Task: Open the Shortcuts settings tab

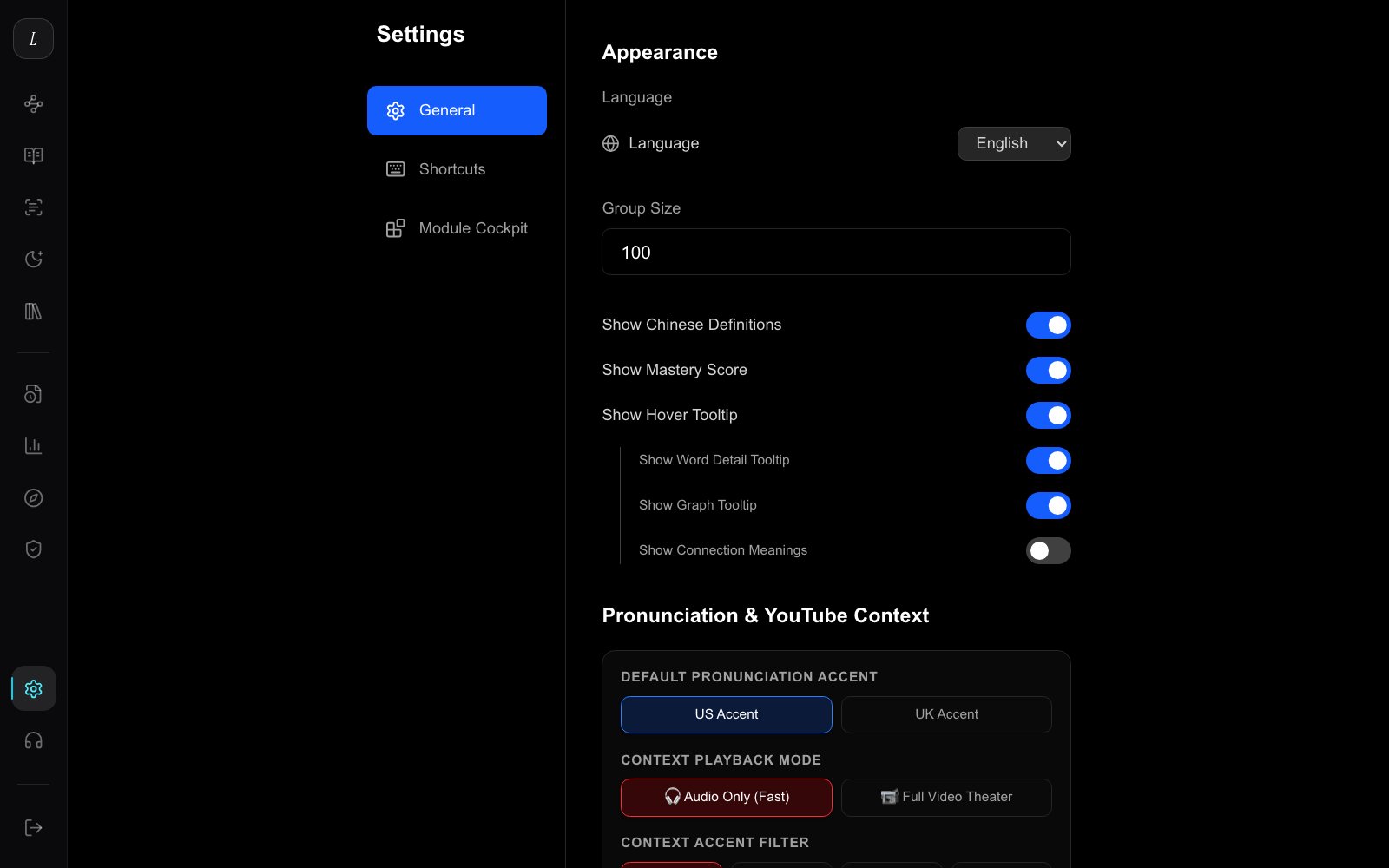Action: click(x=457, y=169)
